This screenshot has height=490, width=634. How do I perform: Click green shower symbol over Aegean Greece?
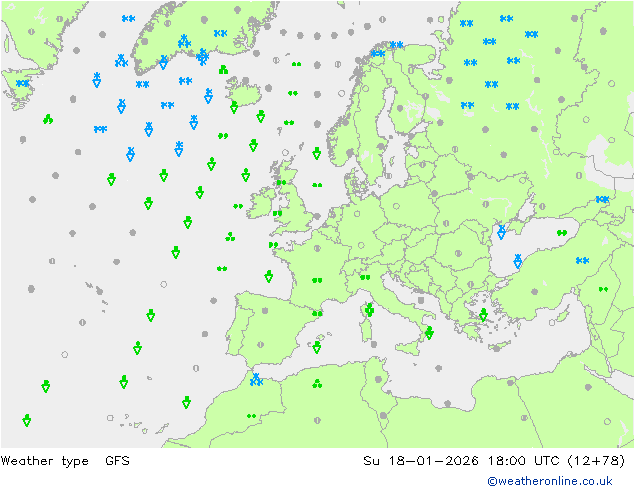pos(483,315)
